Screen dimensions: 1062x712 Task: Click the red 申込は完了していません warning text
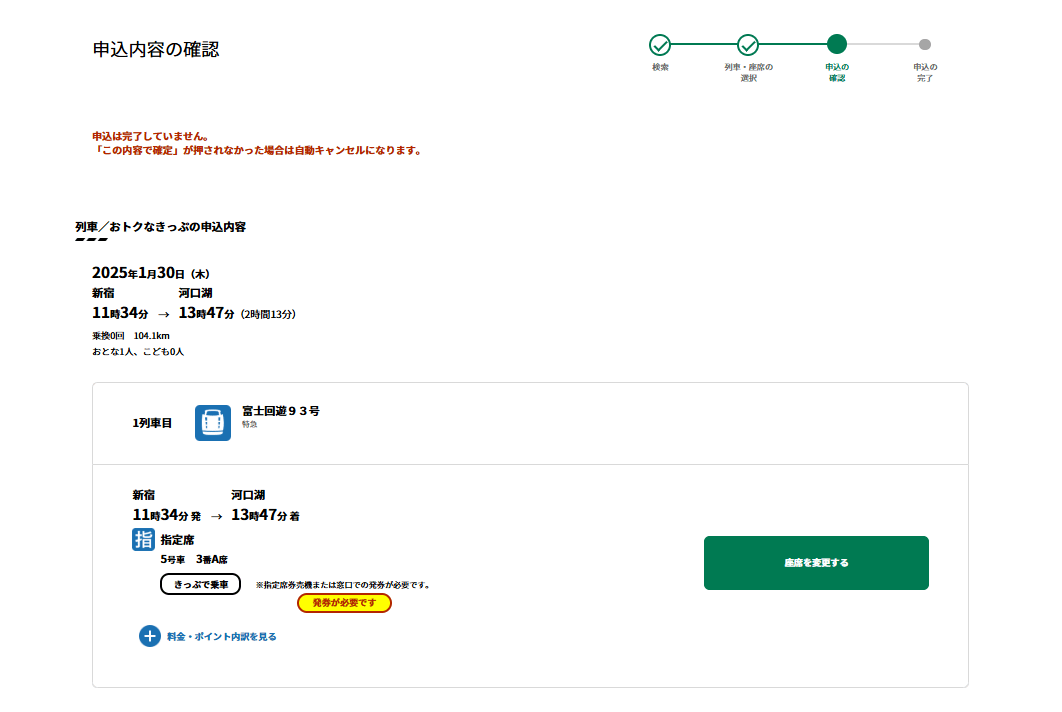click(150, 136)
